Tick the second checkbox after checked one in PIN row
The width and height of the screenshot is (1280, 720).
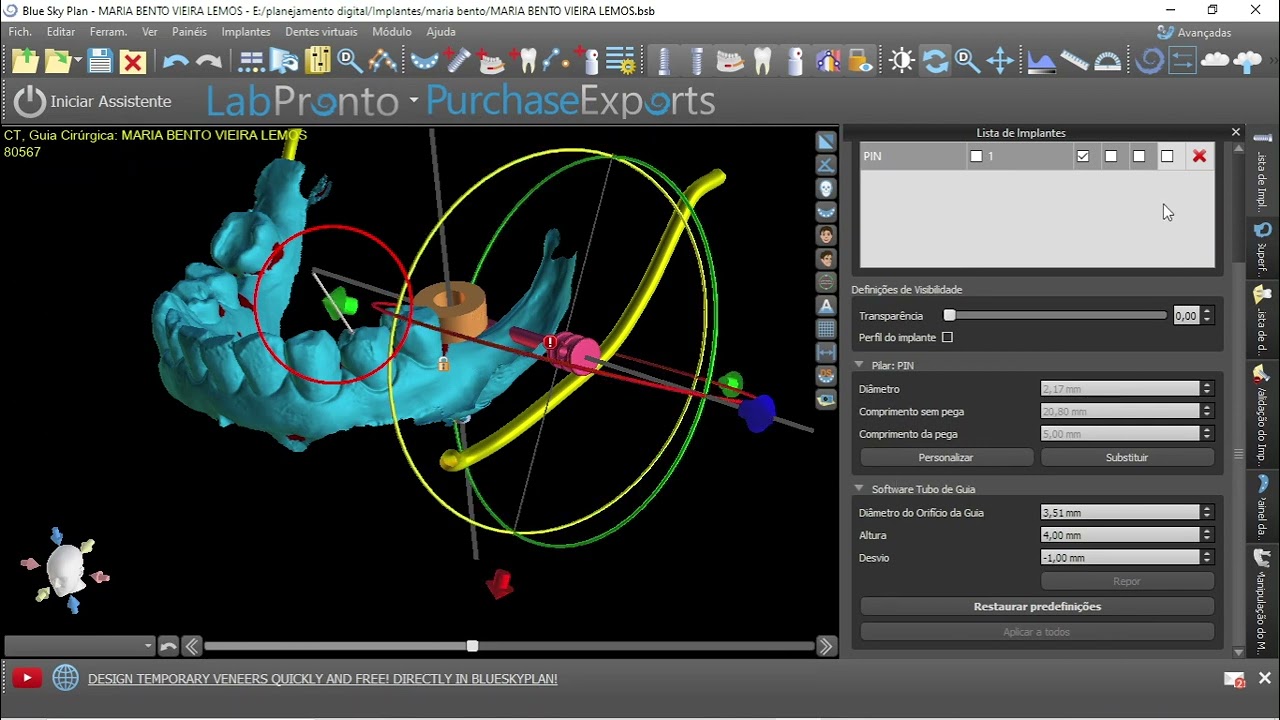coord(1139,156)
